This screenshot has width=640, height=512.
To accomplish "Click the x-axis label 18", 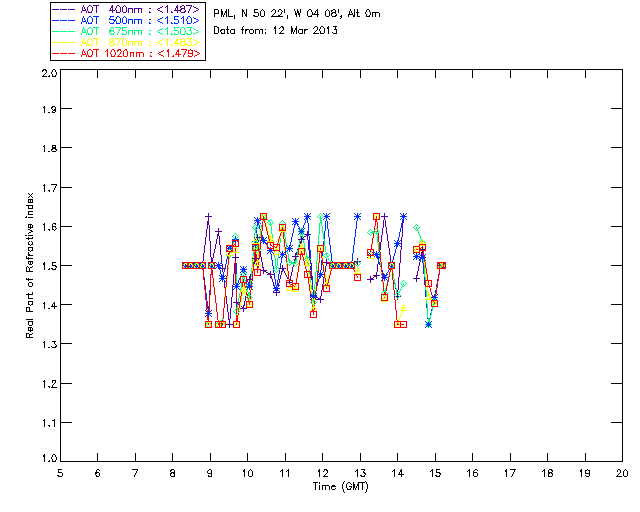I will 547,473.
